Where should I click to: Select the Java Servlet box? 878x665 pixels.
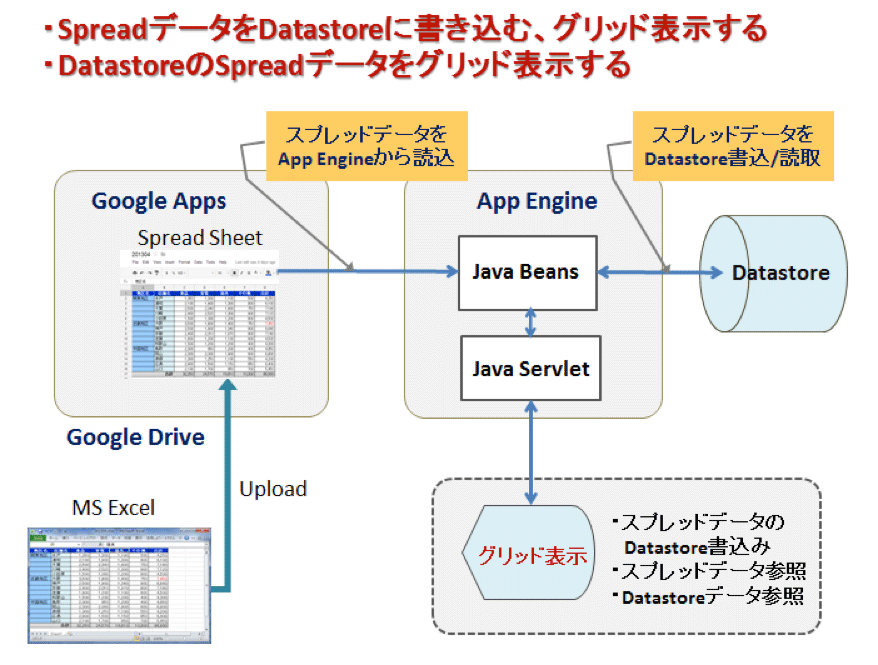tap(530, 368)
